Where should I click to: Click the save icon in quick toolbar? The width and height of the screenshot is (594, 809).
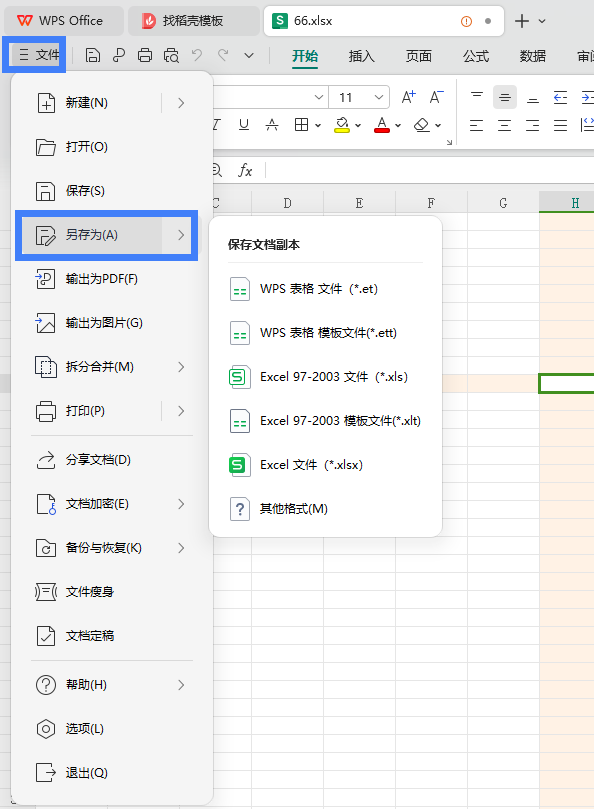point(92,55)
